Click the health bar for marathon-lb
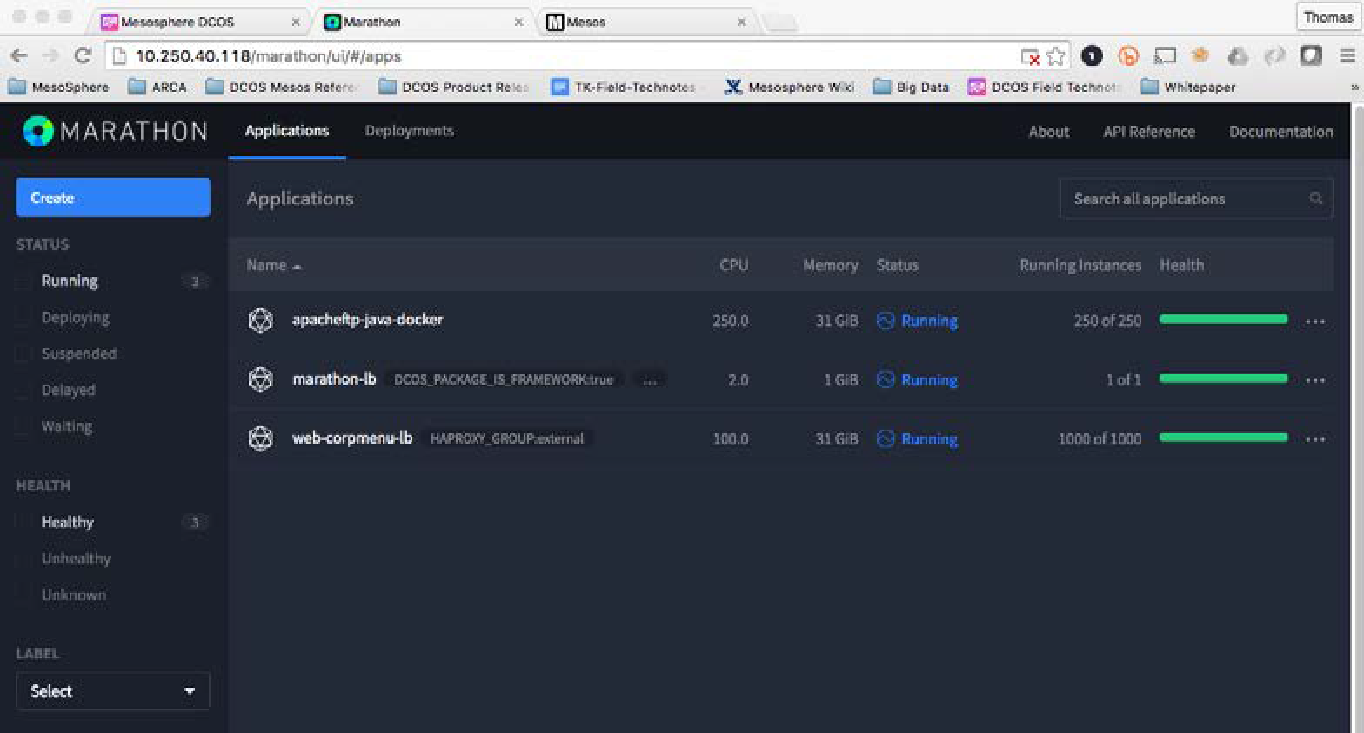1364x733 pixels. click(1223, 378)
